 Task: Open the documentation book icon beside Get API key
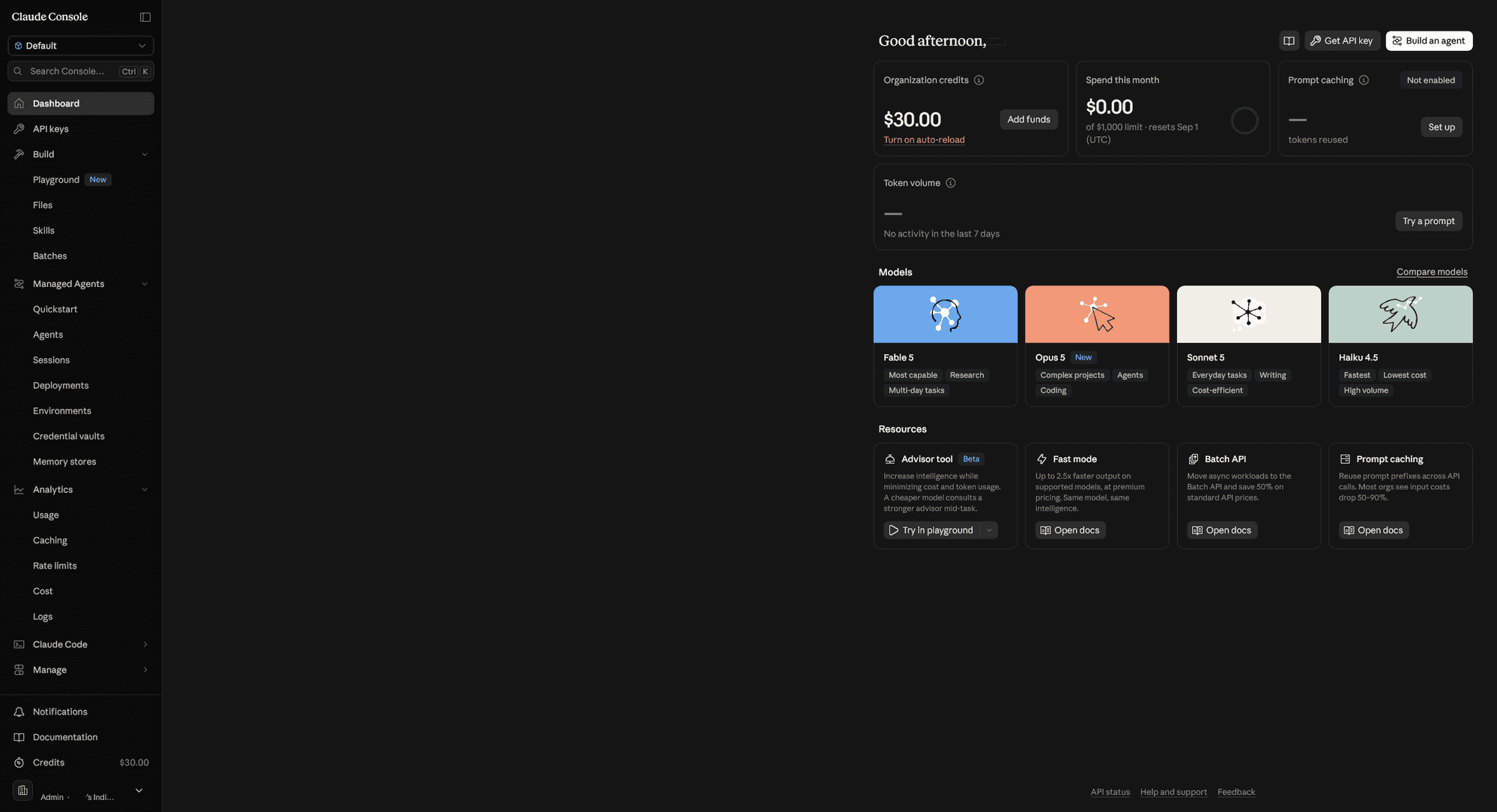(1289, 40)
